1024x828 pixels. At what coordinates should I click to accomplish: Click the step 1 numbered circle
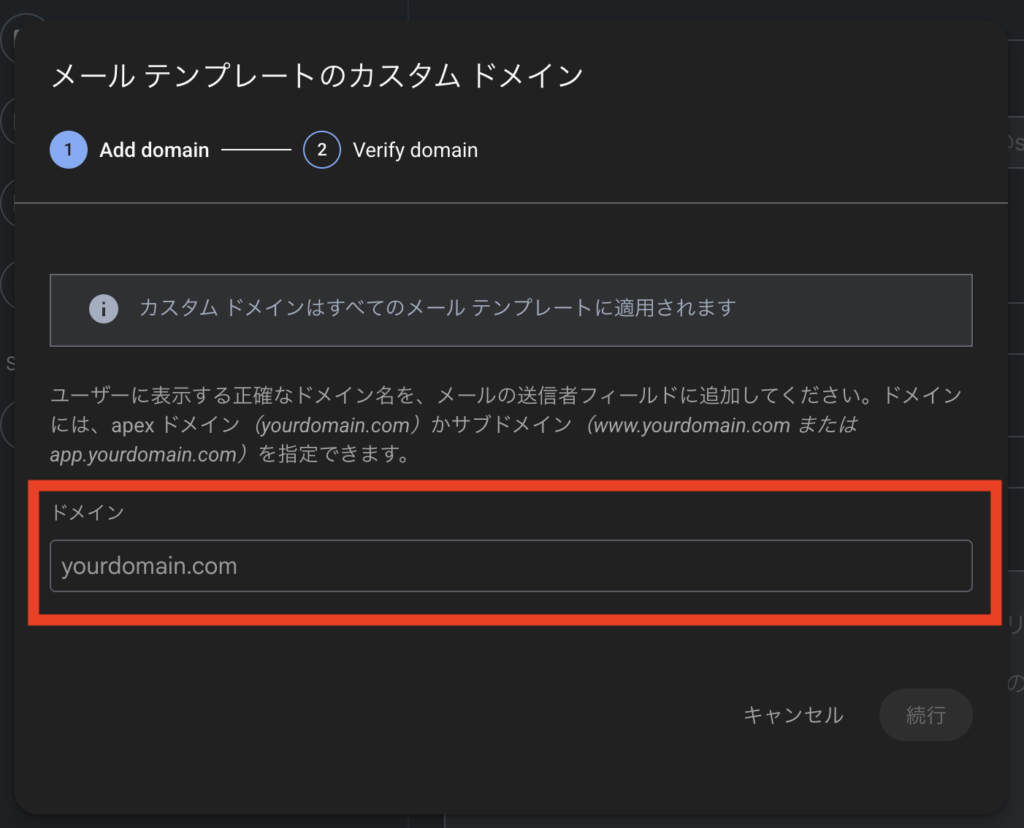tap(68, 150)
